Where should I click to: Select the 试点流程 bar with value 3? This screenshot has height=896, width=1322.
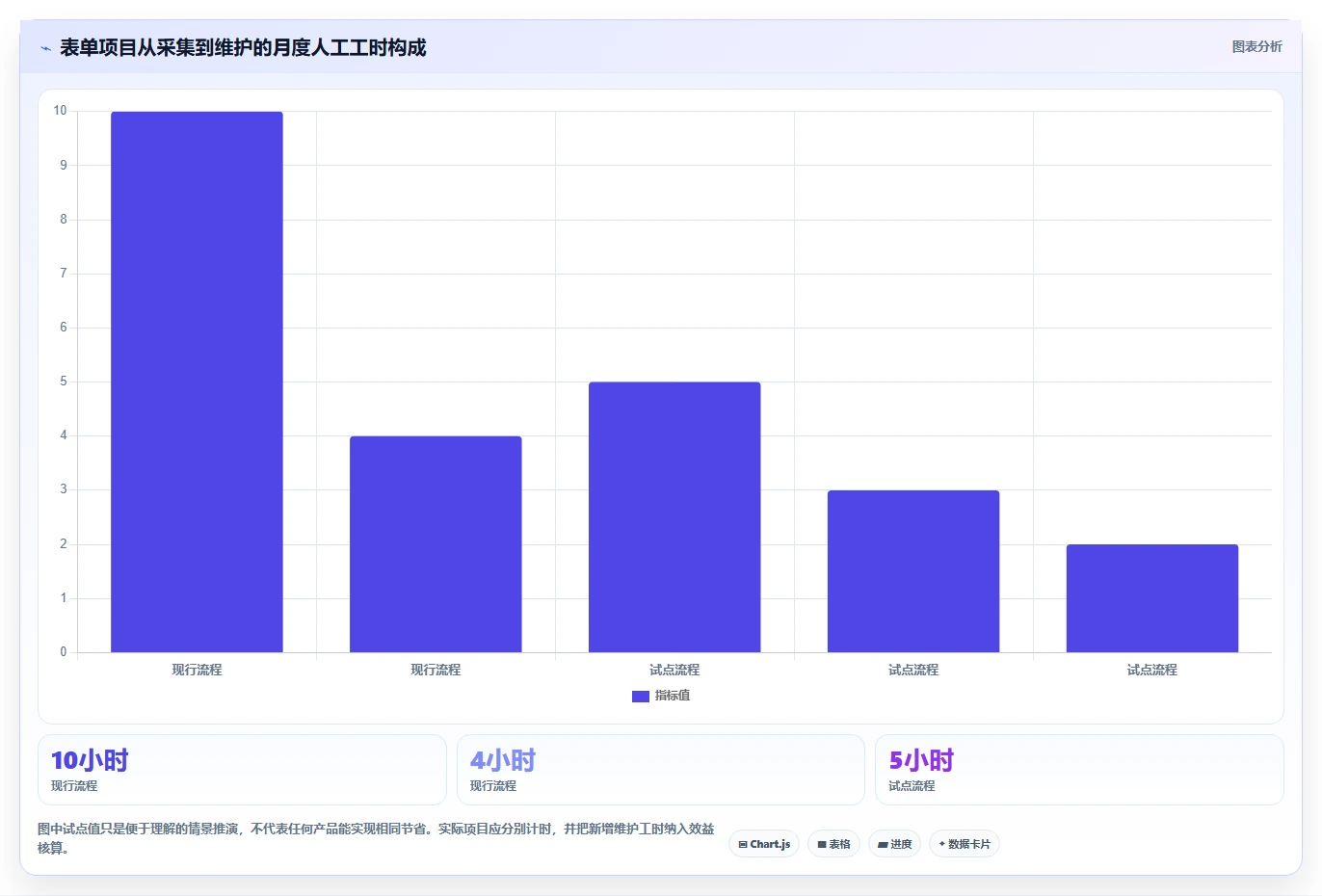tap(913, 571)
